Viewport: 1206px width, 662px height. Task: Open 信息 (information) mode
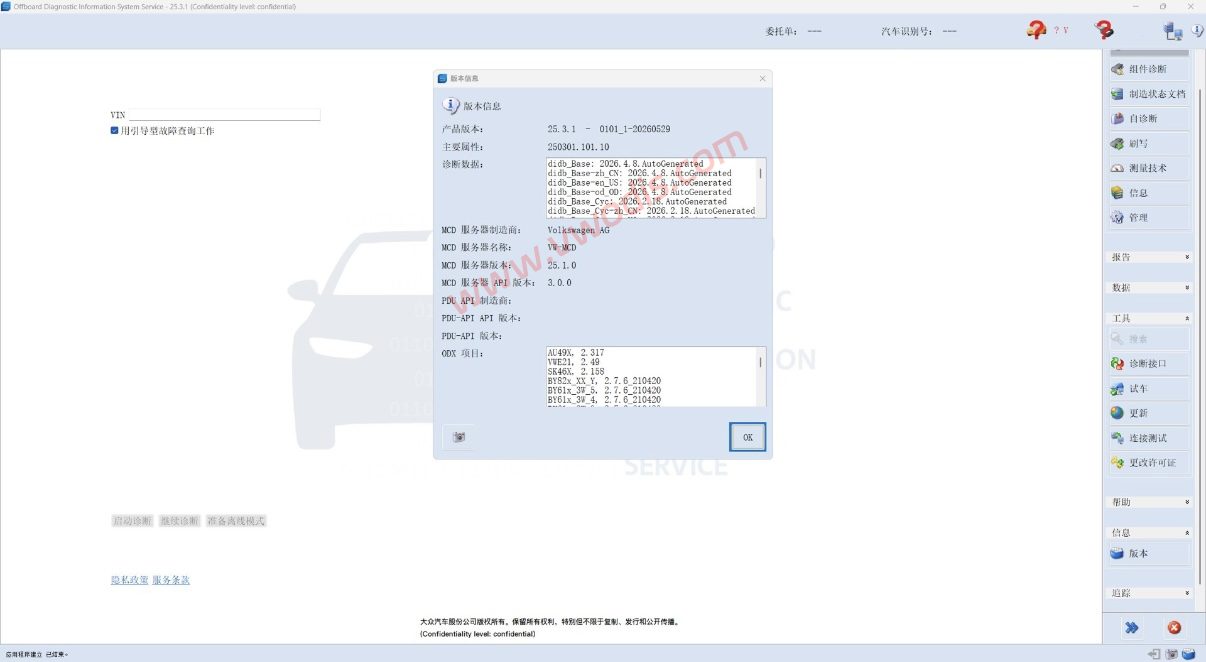coord(1149,193)
